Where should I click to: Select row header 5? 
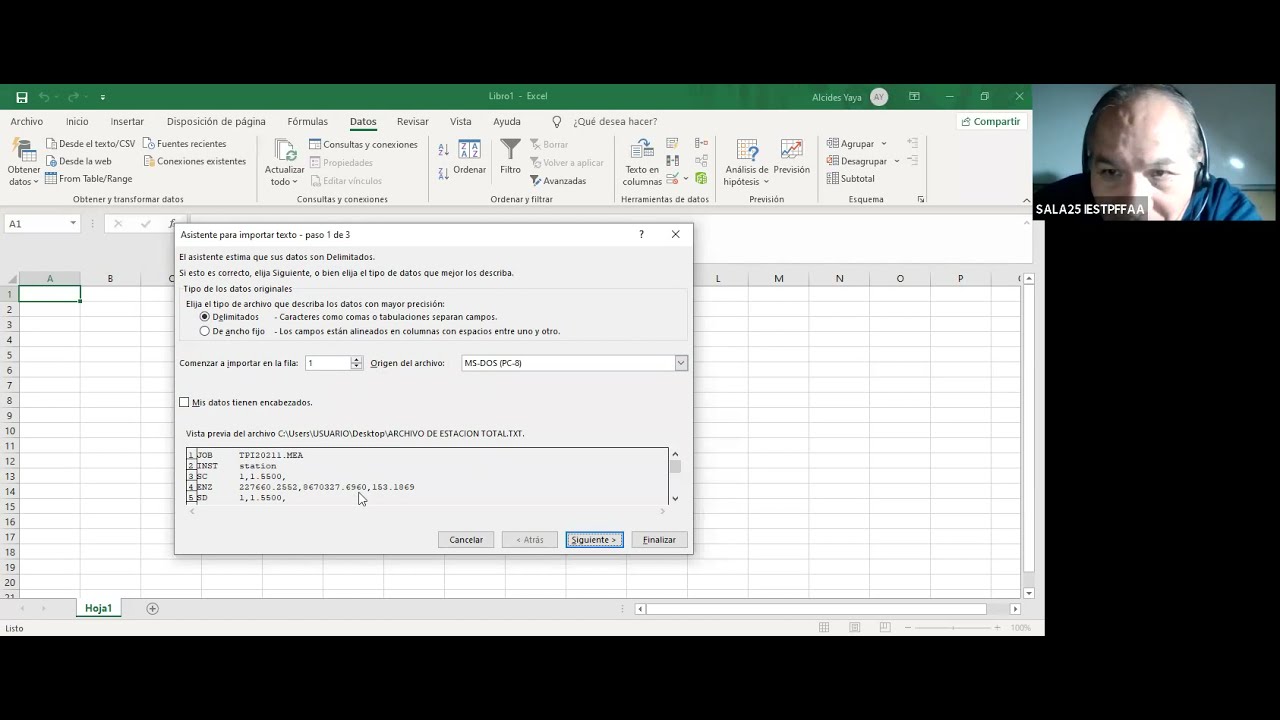pos(11,354)
